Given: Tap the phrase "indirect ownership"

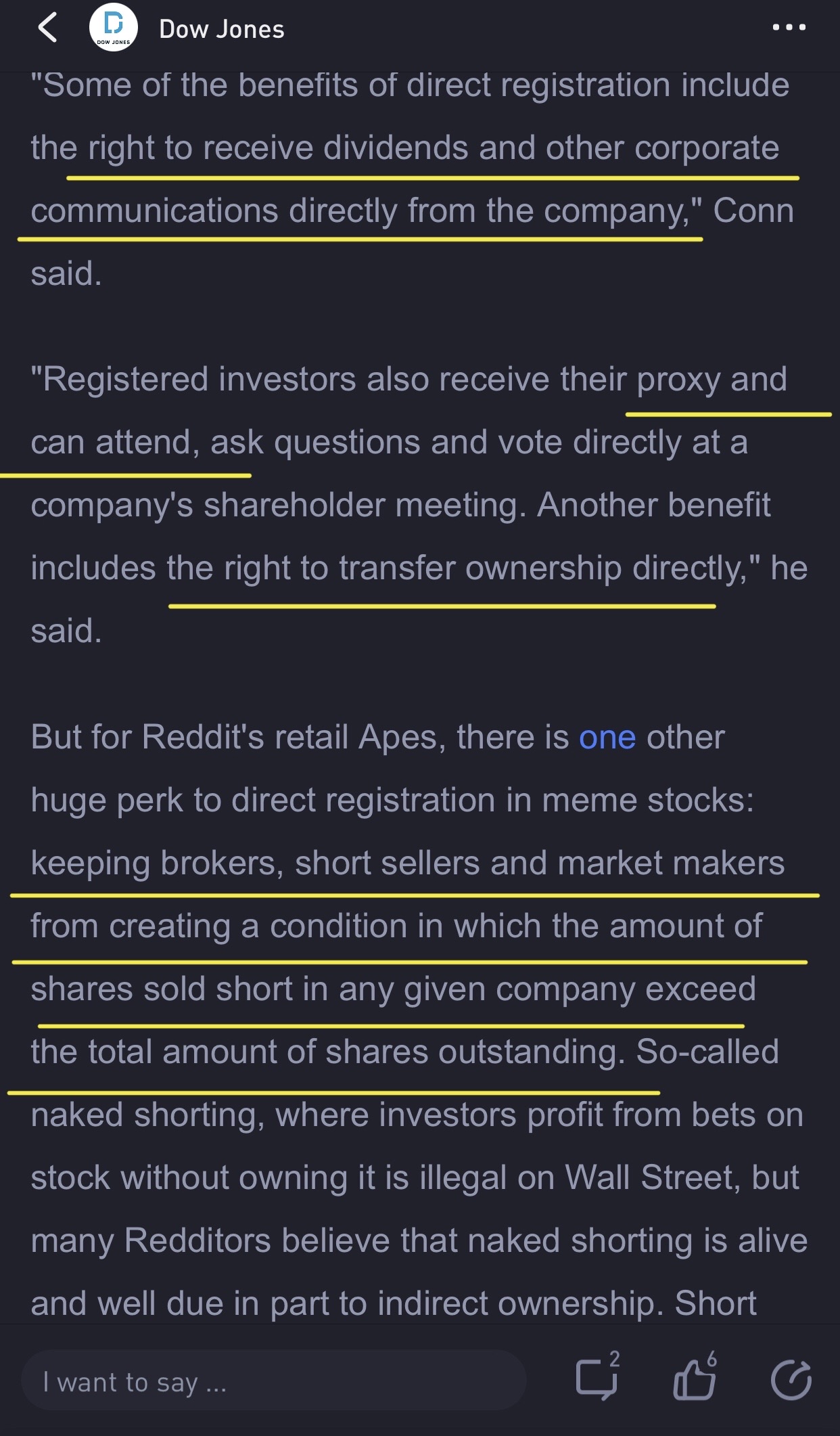Looking at the screenshot, I should pos(521,1304).
